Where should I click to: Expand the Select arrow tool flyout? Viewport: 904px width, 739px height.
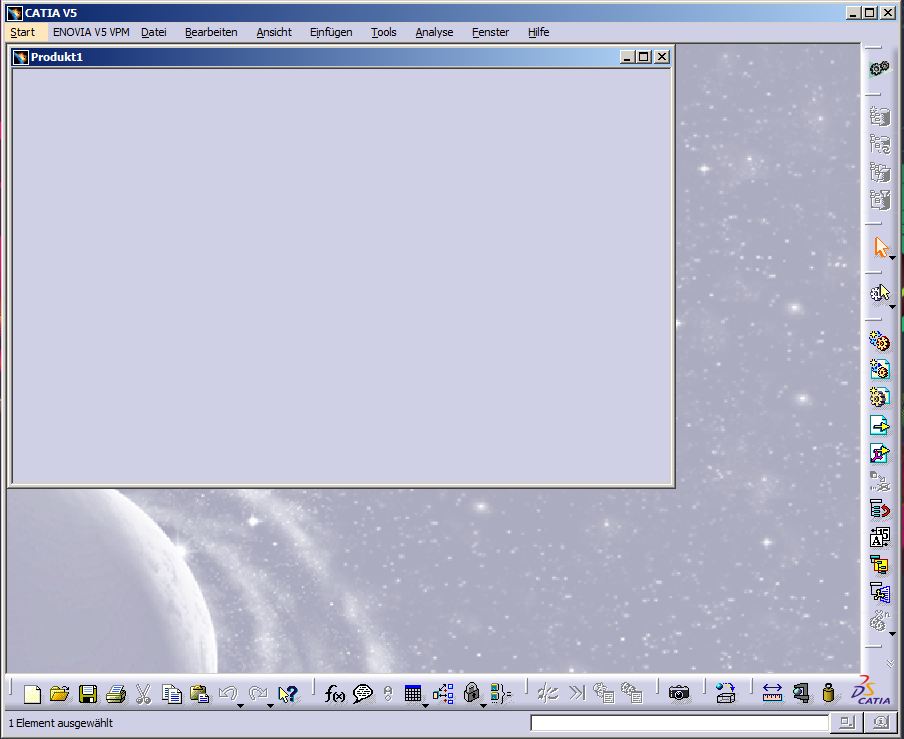[x=892, y=258]
